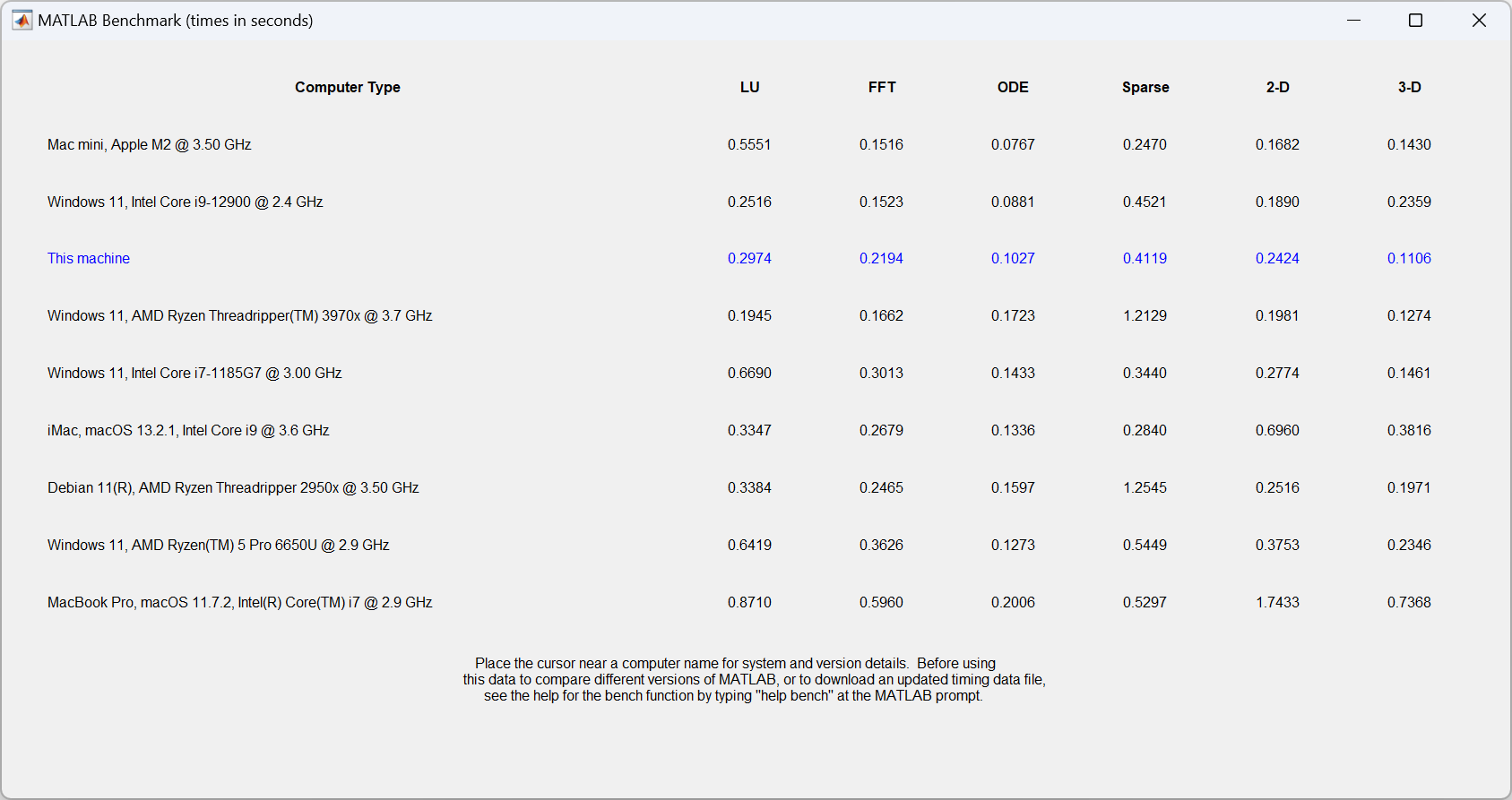Click This machine 2-D value 0.2424

(x=1277, y=258)
